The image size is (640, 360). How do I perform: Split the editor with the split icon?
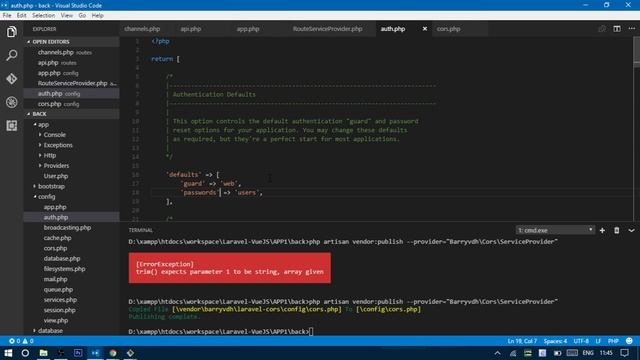point(617,29)
